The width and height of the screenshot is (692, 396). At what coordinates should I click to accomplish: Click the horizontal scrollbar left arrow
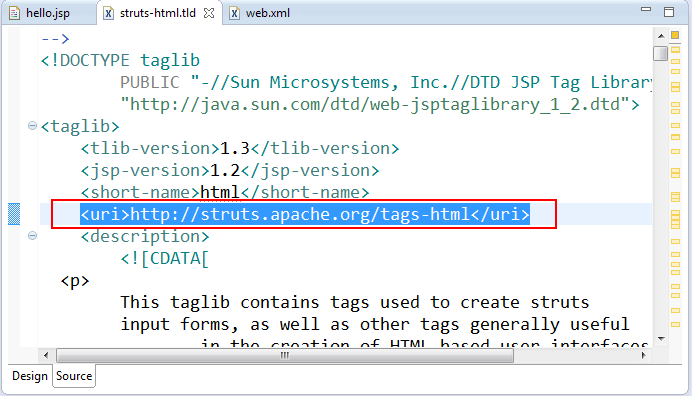pyautogui.click(x=46, y=355)
